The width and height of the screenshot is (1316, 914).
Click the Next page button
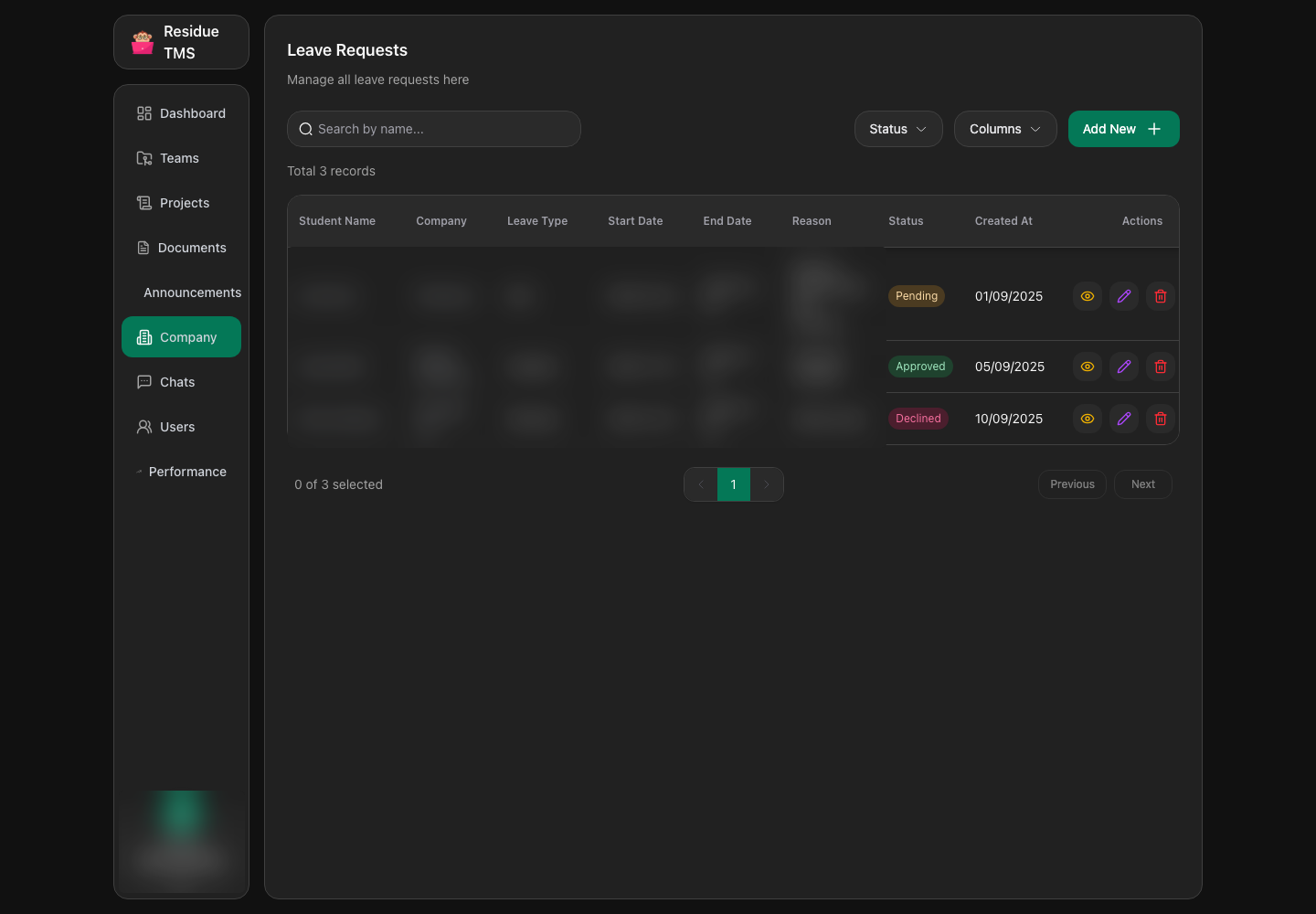[x=1143, y=484]
